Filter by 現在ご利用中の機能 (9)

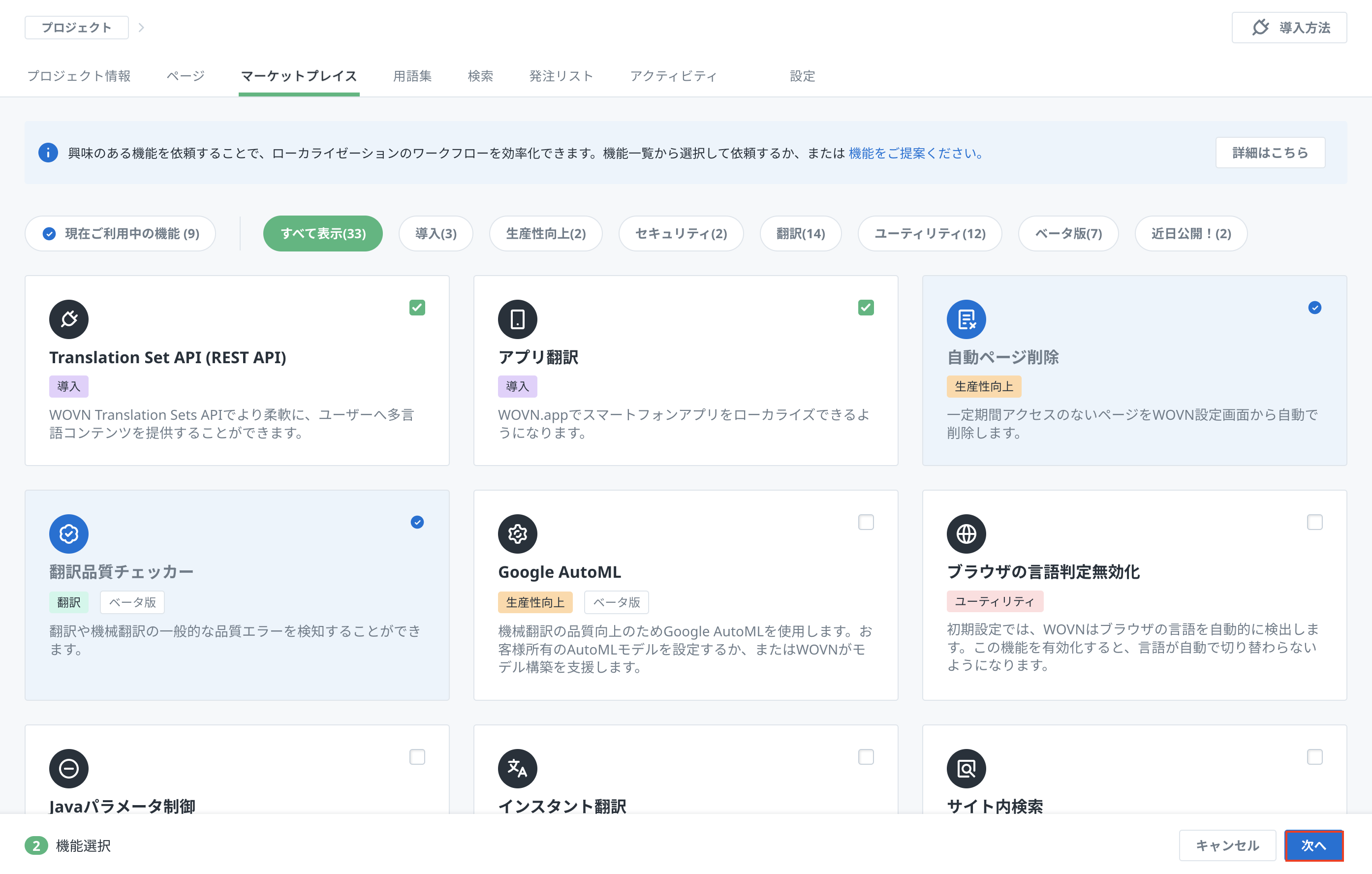click(120, 234)
